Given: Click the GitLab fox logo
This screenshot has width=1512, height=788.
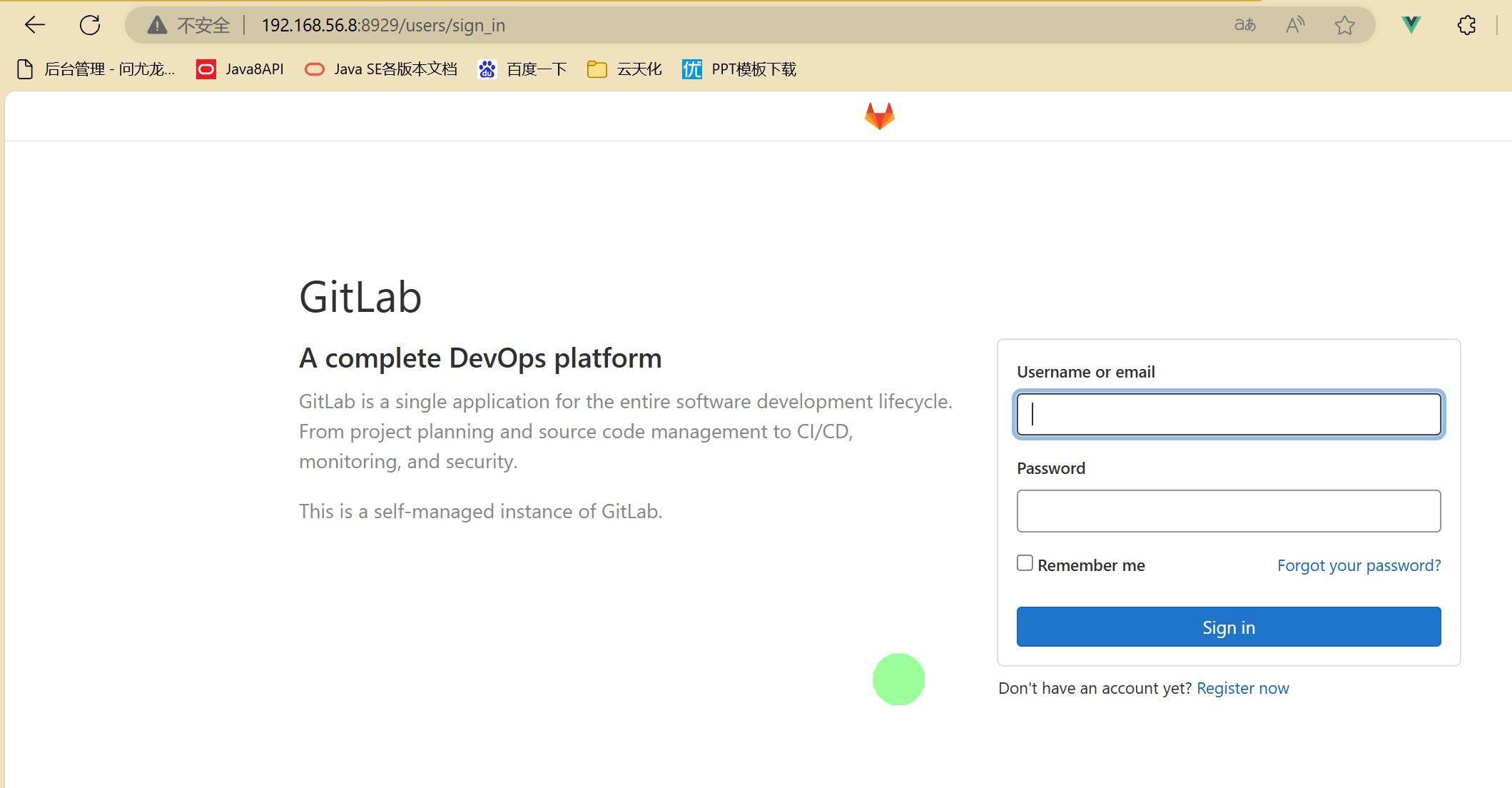Looking at the screenshot, I should pyautogui.click(x=879, y=116).
